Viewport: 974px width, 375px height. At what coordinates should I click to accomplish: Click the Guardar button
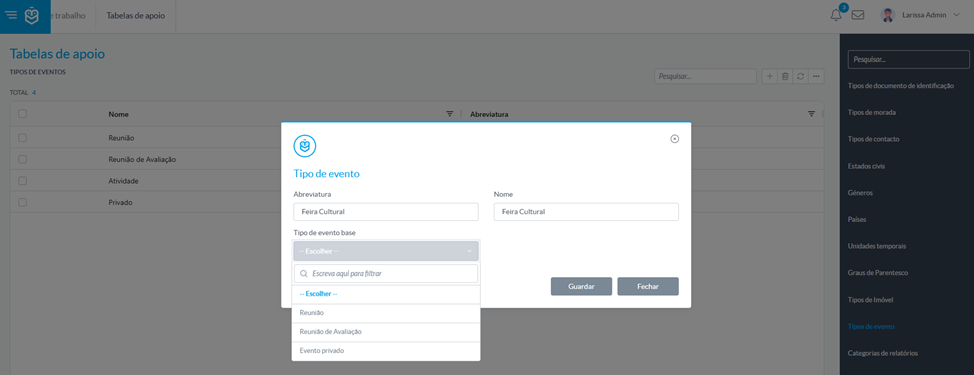click(581, 287)
